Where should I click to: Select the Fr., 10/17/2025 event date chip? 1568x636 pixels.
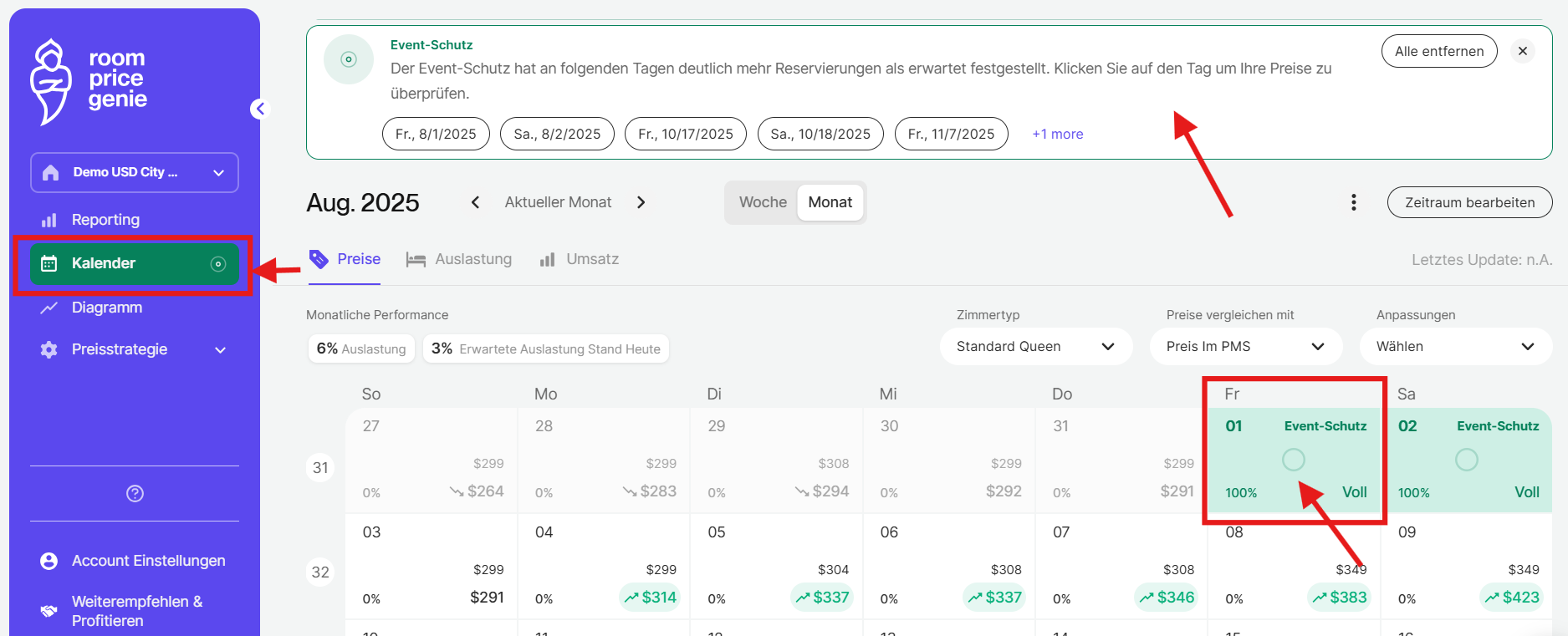coord(685,134)
